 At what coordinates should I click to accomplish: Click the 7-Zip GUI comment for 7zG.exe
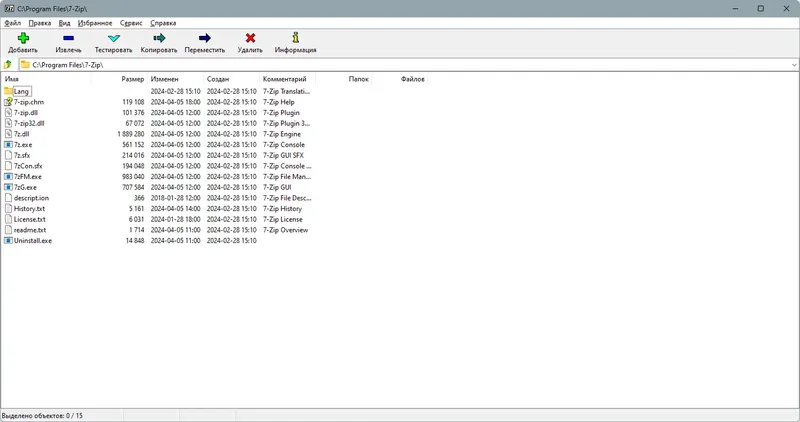(277, 187)
